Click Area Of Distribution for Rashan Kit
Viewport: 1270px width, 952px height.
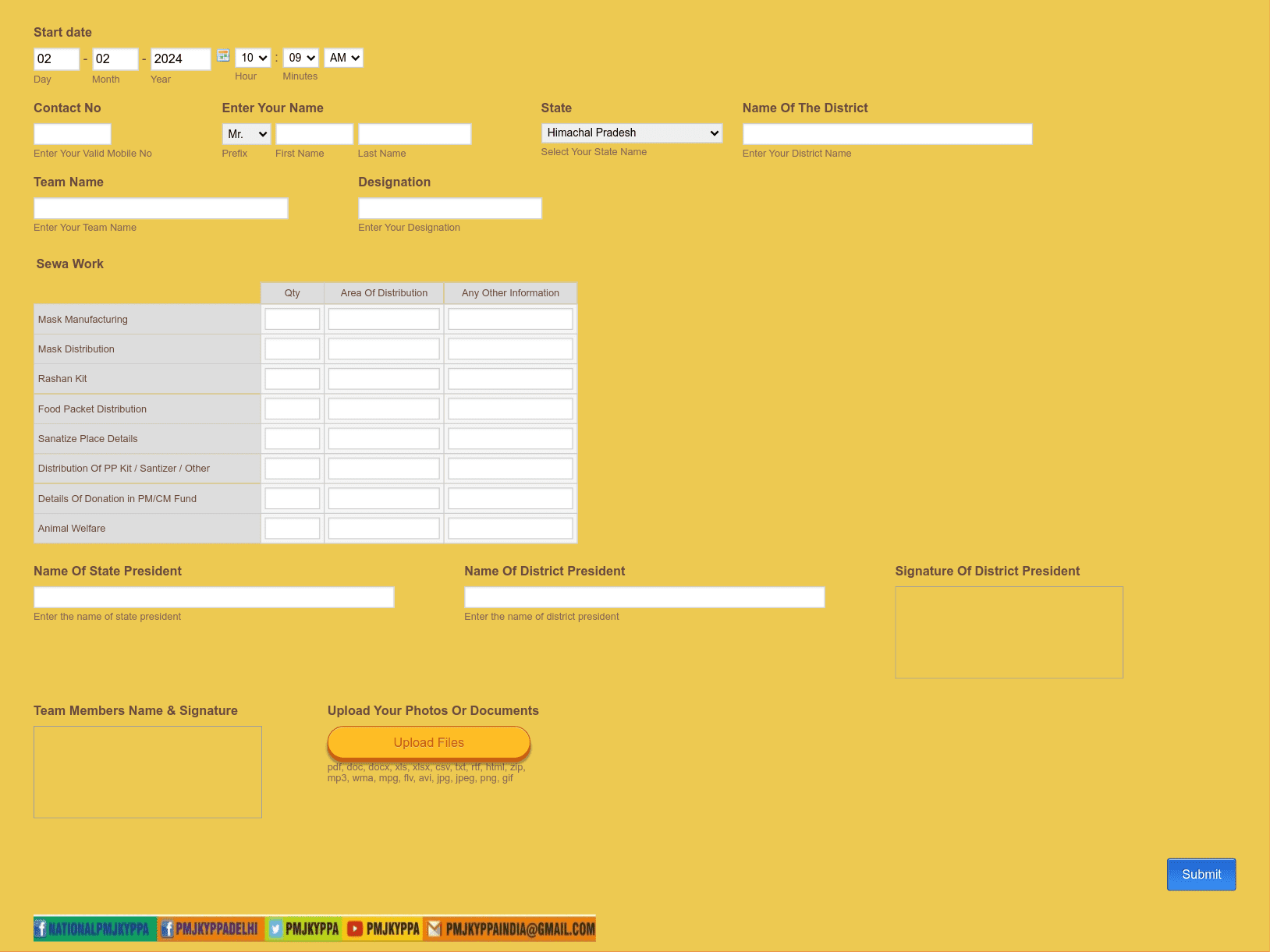[384, 379]
